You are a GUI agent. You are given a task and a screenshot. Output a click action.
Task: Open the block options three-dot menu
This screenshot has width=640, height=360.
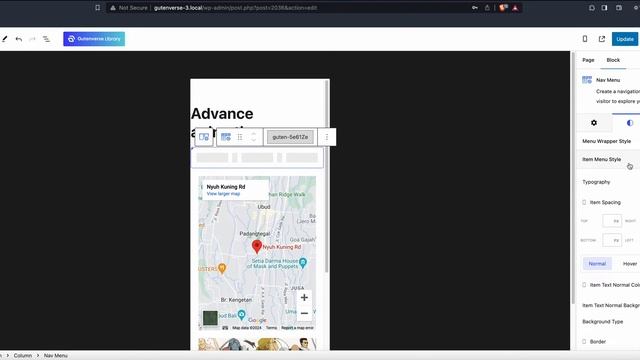coord(327,137)
